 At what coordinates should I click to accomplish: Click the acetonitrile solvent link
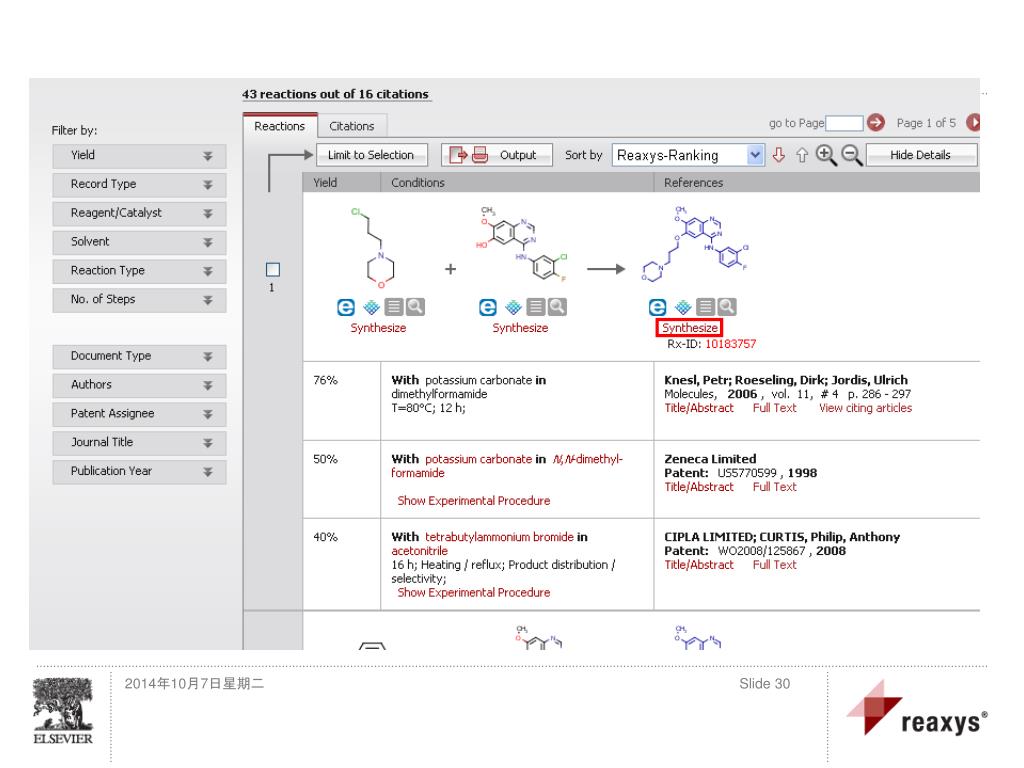(419, 551)
